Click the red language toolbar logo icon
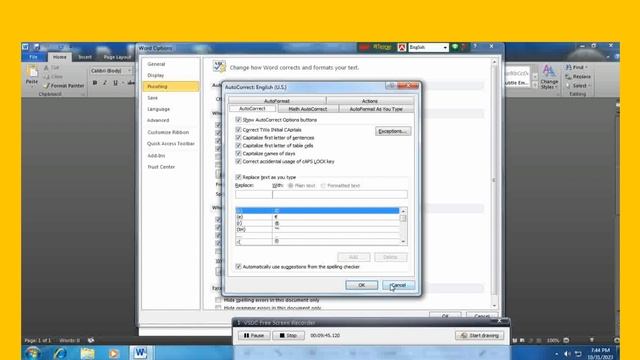Screen dimensions: 640x360 click(x=402, y=48)
